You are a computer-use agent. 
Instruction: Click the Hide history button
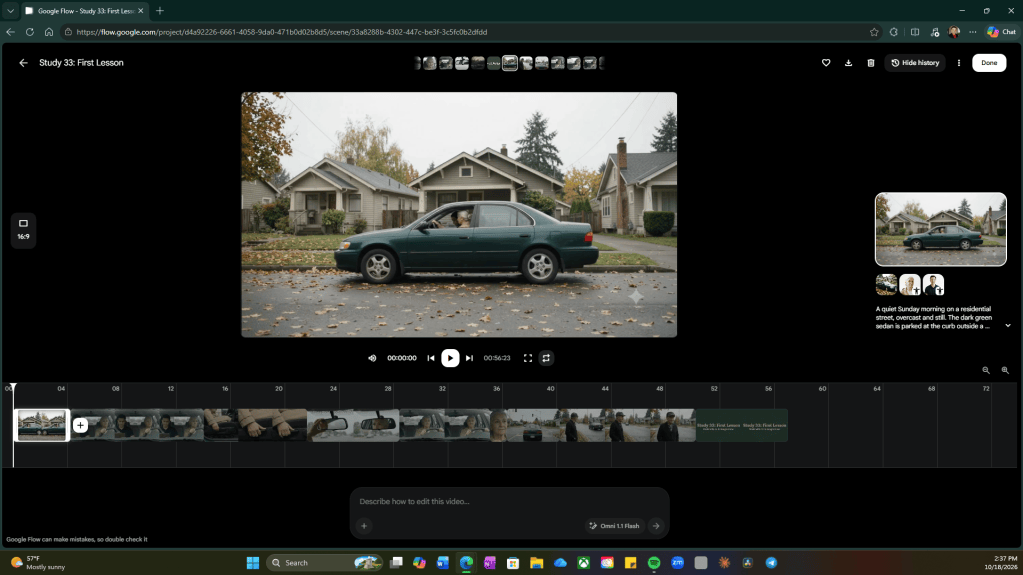tap(915, 63)
